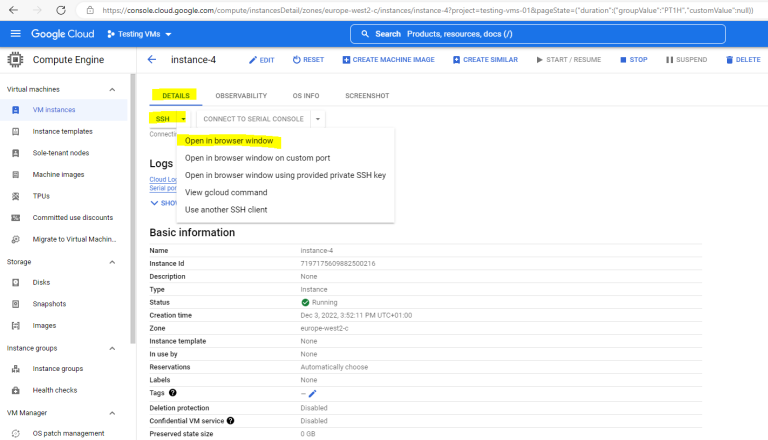768x440 pixels.
Task: Click the Machine images icon
Action: tap(16, 175)
